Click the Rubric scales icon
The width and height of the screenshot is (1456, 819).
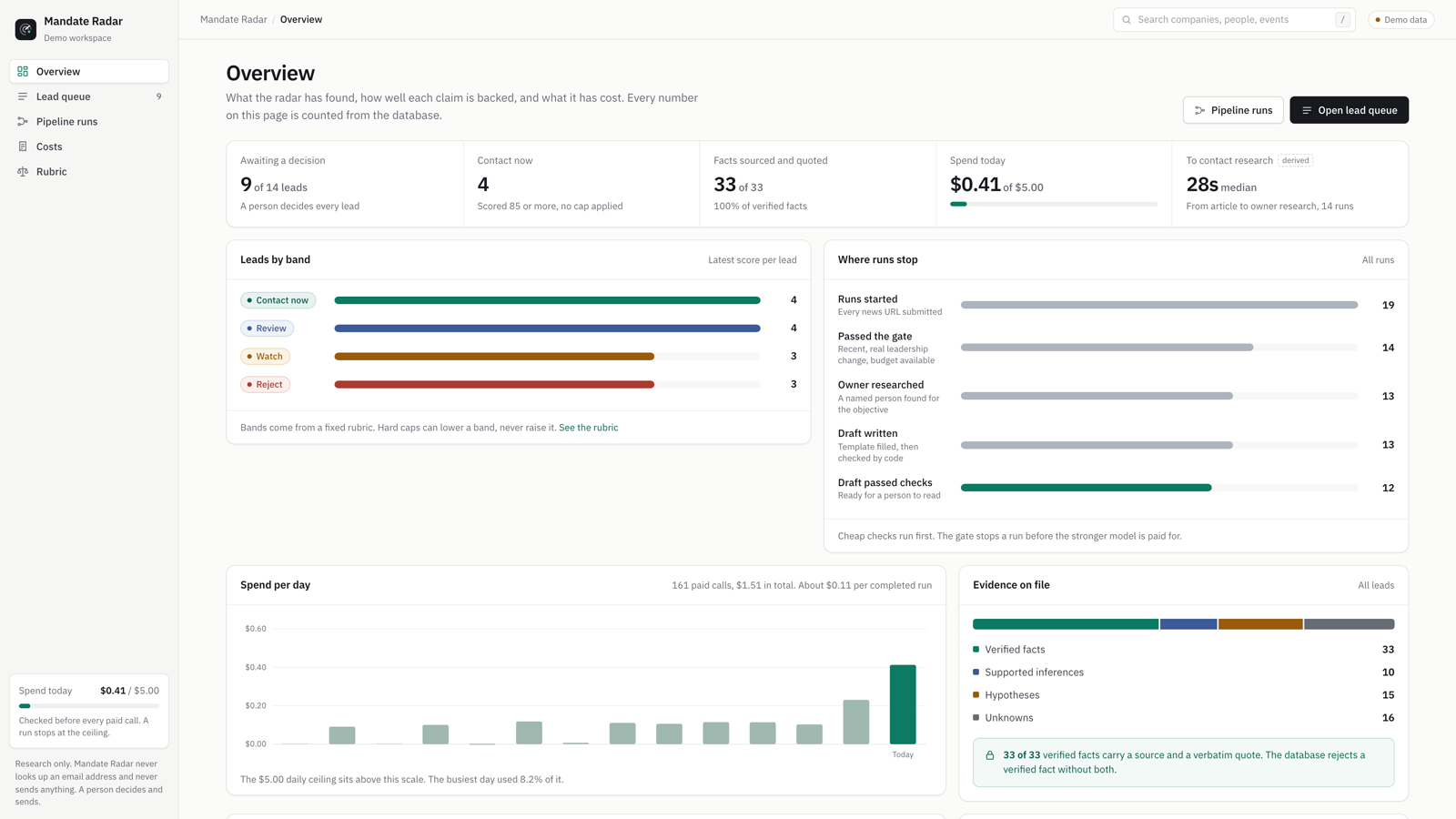[23, 171]
